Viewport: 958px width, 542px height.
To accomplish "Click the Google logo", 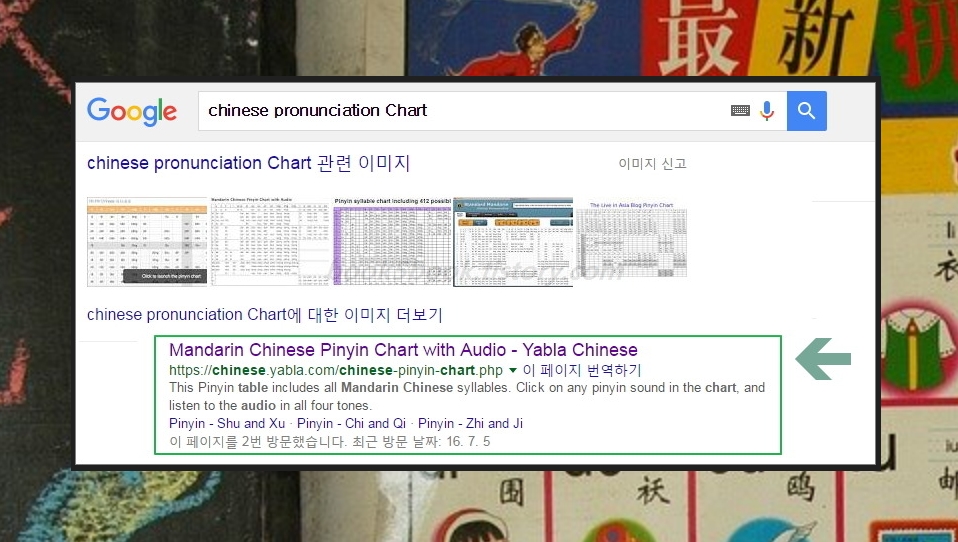I will [132, 112].
